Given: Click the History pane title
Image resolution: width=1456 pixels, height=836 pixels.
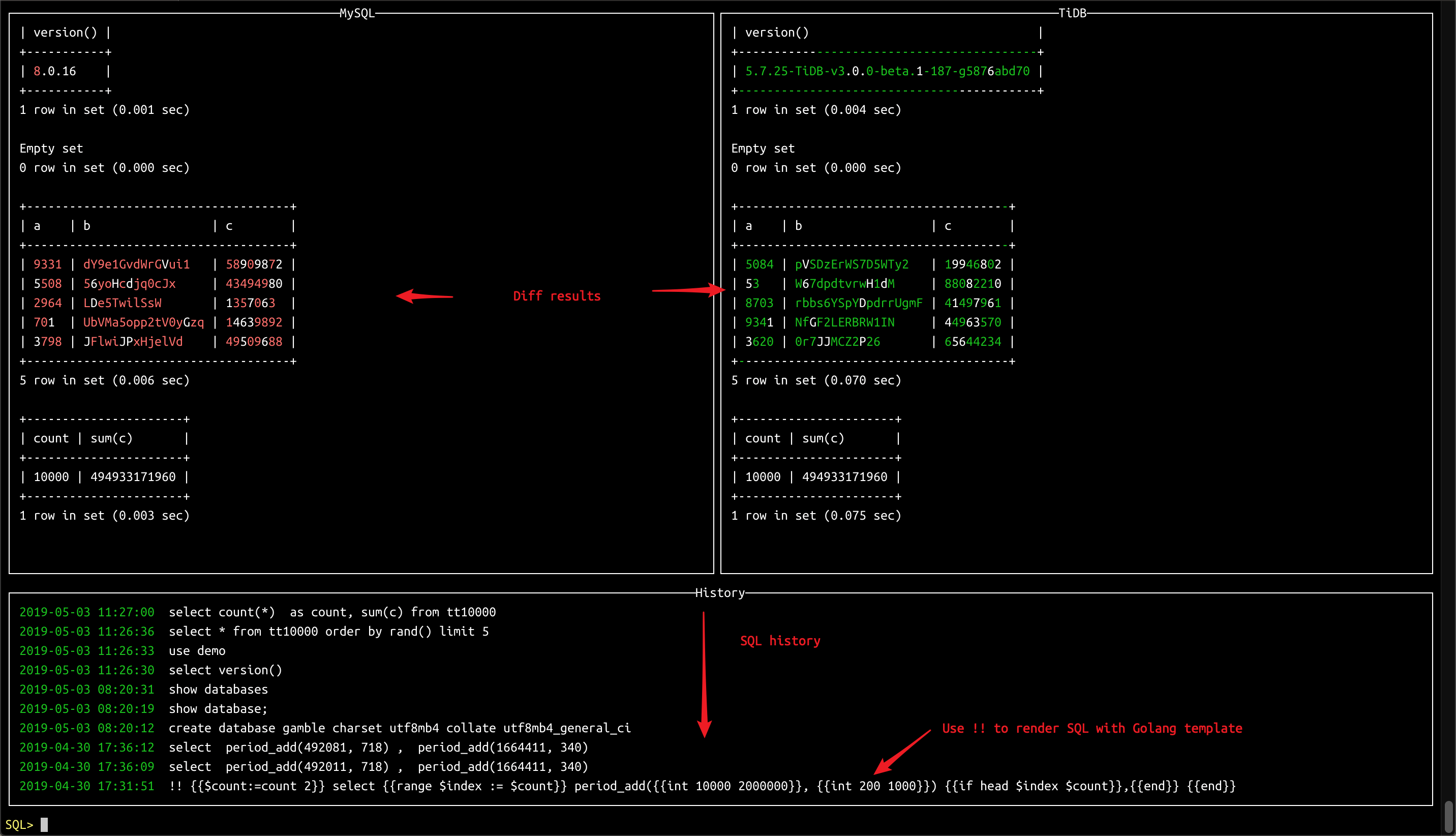Looking at the screenshot, I should 719,592.
